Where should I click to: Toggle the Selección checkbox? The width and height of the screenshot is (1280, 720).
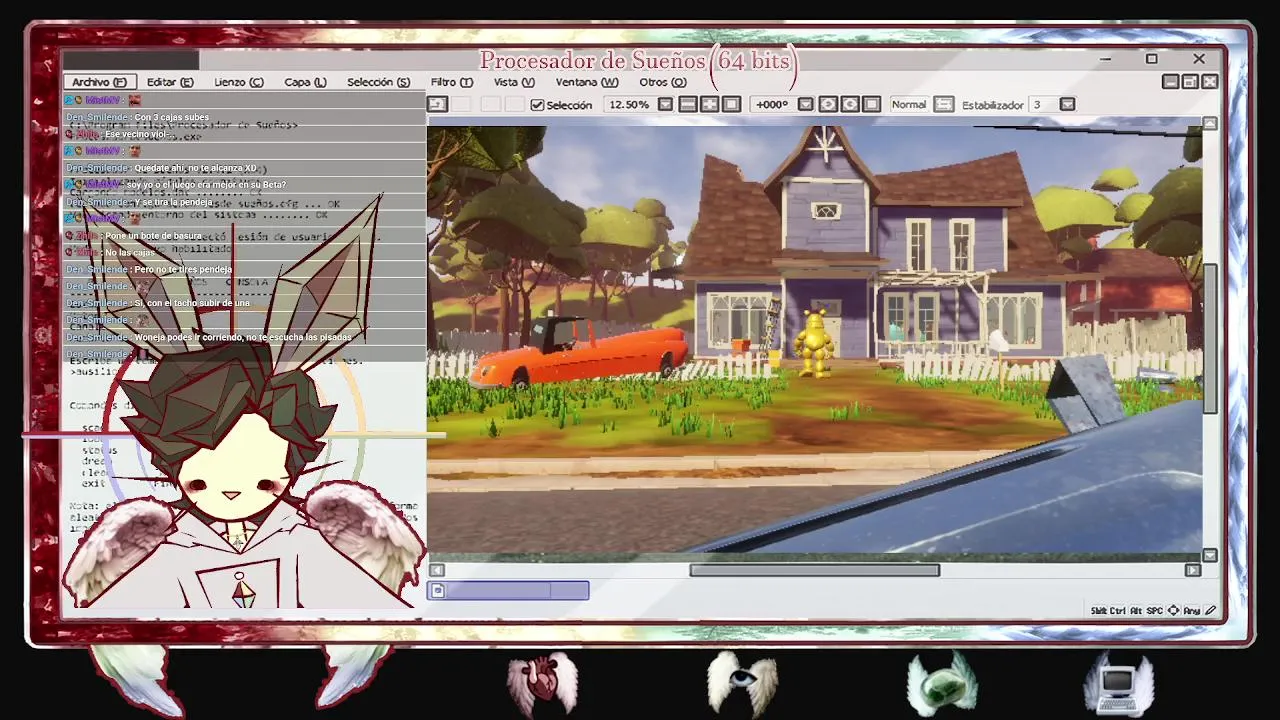537,105
